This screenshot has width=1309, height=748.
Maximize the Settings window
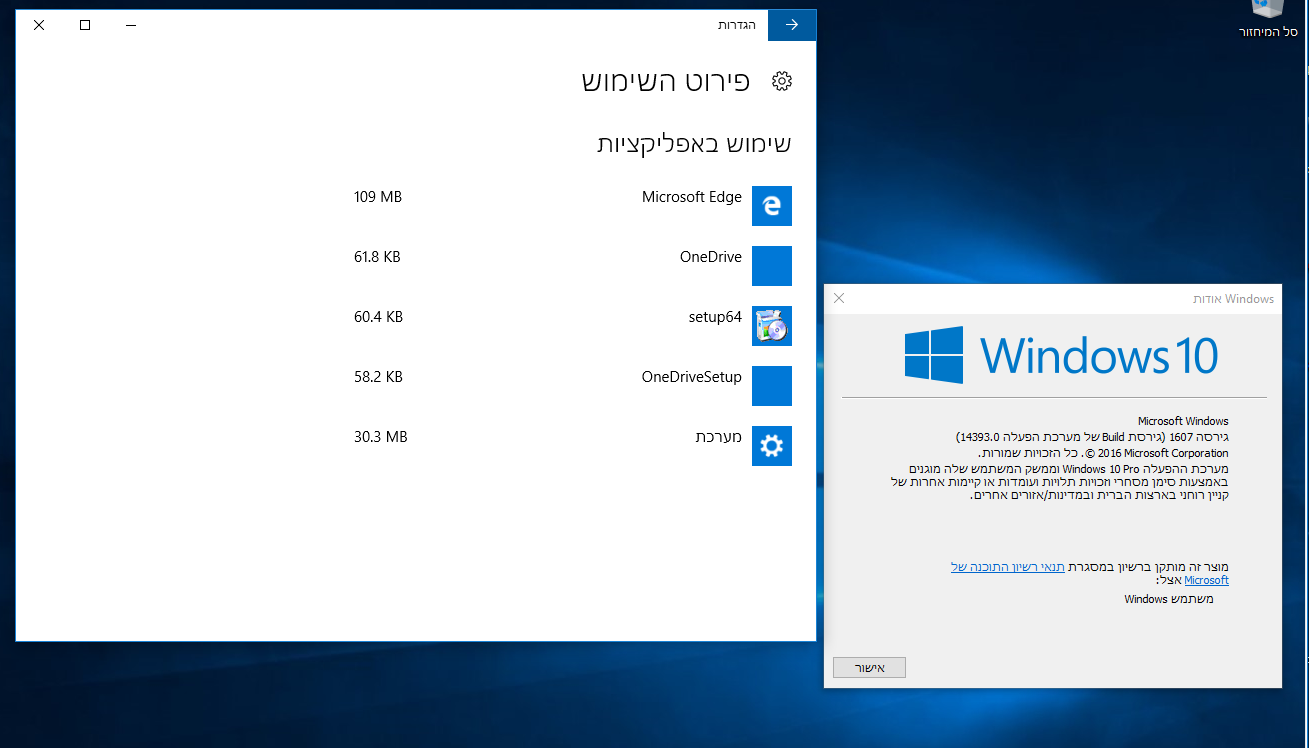coord(85,25)
